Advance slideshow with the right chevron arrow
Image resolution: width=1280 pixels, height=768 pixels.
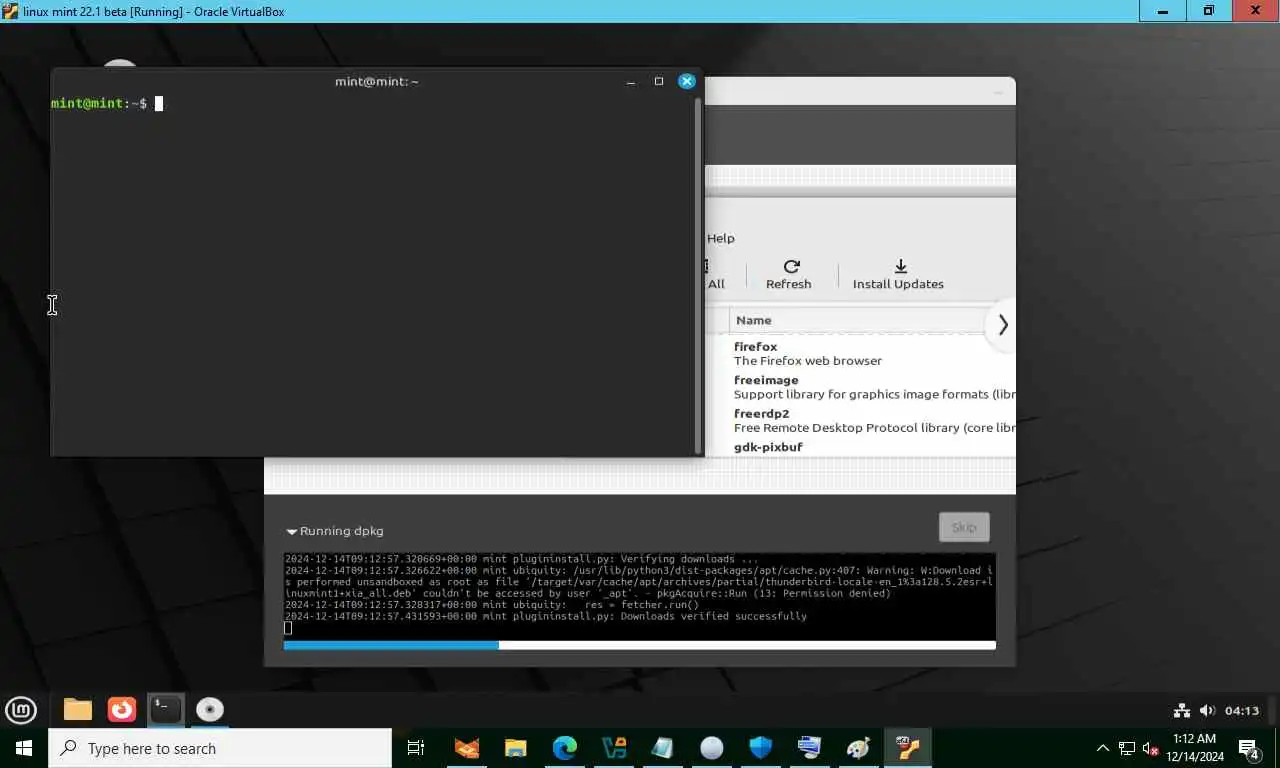click(1002, 325)
